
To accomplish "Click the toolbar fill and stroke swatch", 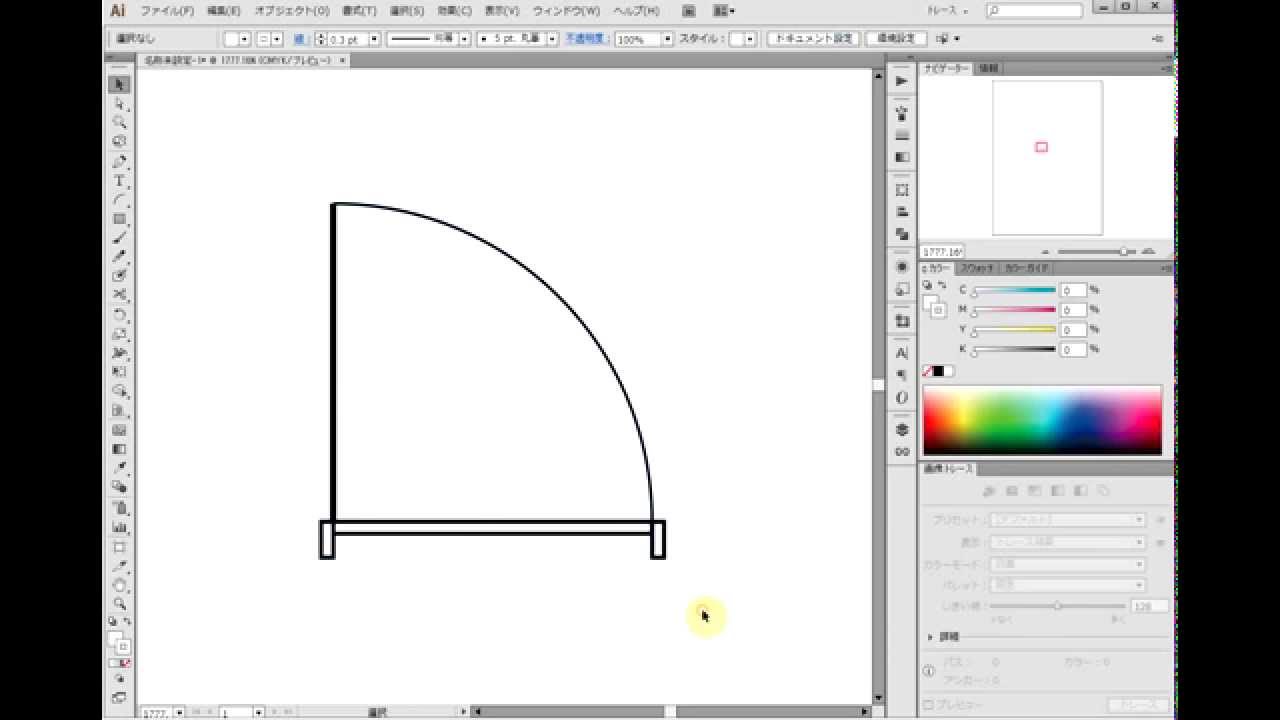I will pyautogui.click(x=118, y=641).
